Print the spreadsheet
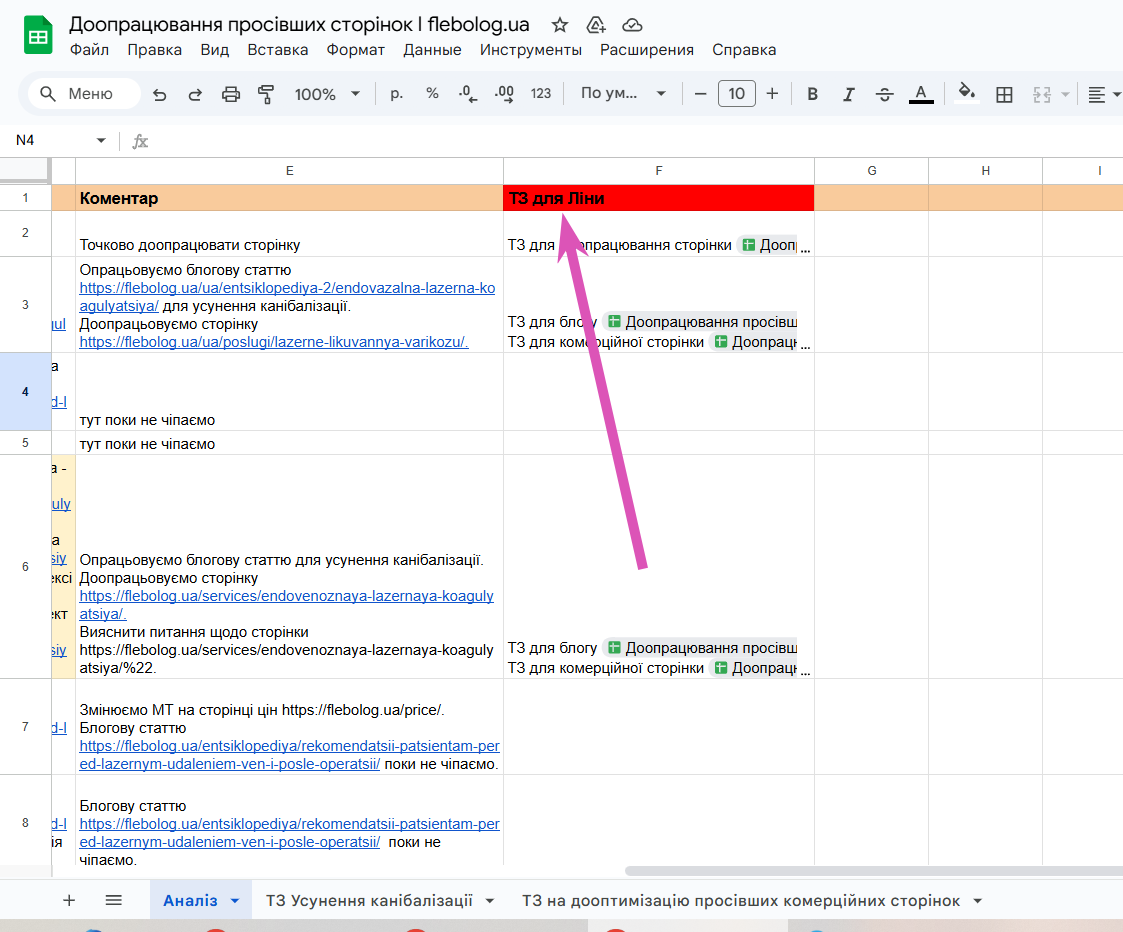 pos(231,94)
